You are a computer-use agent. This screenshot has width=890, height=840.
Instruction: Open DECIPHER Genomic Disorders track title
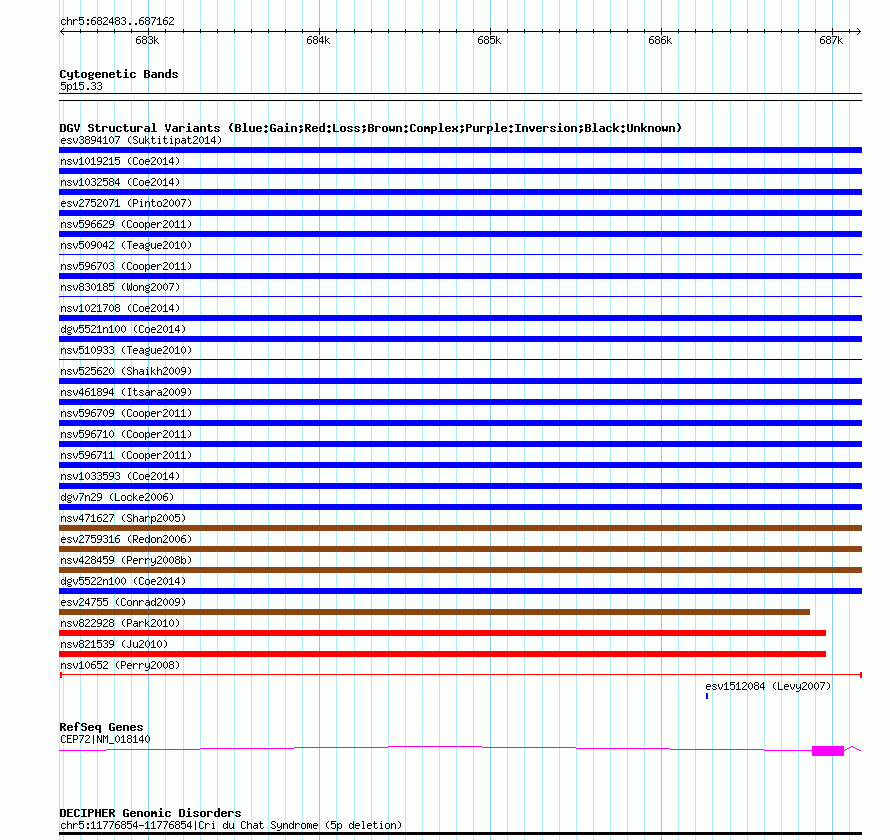pos(150,813)
